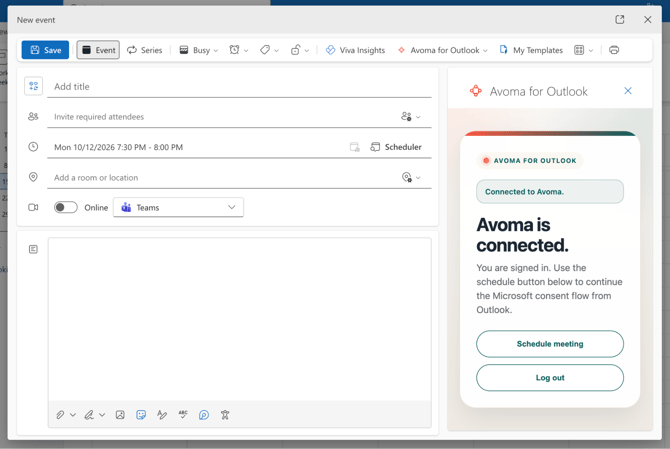Click the emoji picker icon beside the title
Image resolution: width=670 pixels, height=449 pixels.
pos(33,86)
